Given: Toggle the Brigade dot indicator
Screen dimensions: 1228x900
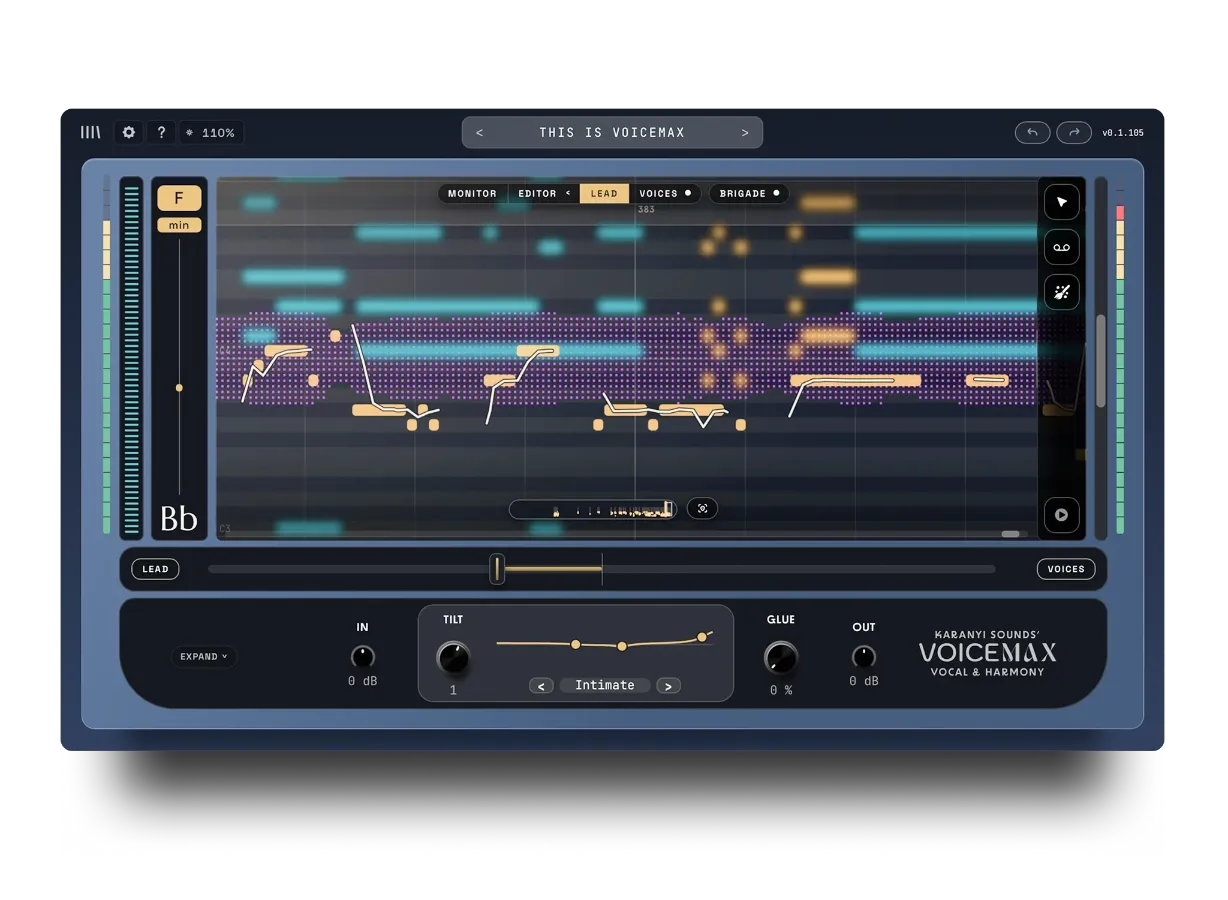Looking at the screenshot, I should pyautogui.click(x=776, y=193).
